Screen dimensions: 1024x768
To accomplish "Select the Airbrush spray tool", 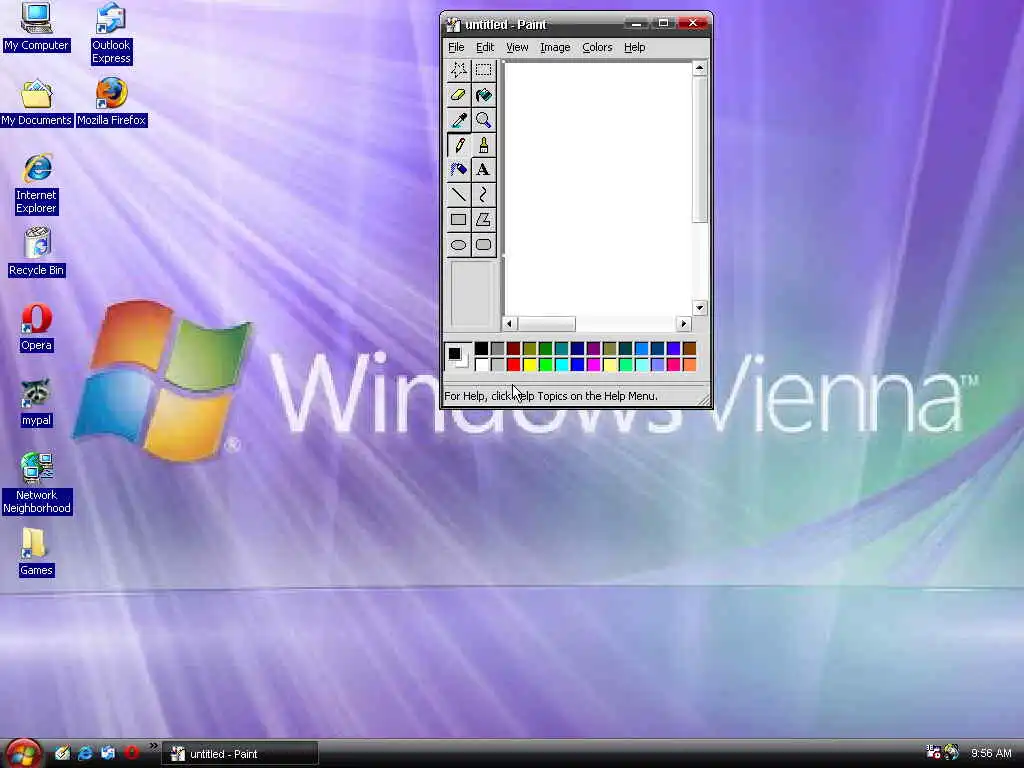I will (x=458, y=170).
